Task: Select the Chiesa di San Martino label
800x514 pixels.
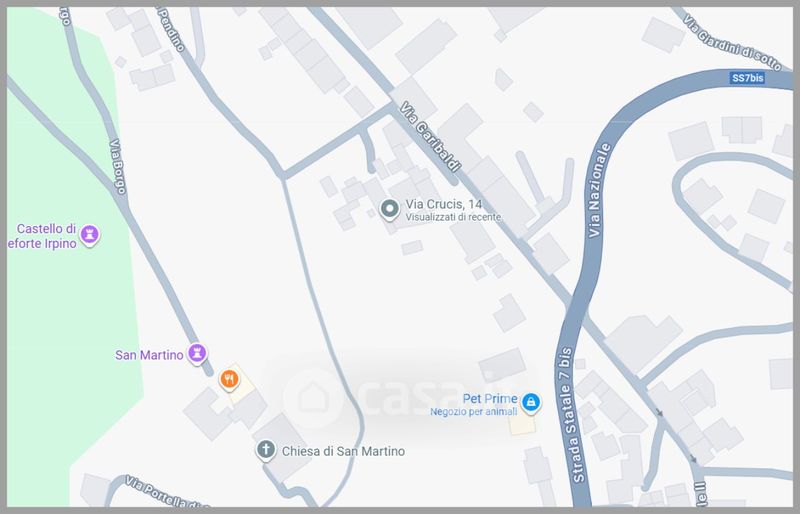Action: [x=343, y=451]
